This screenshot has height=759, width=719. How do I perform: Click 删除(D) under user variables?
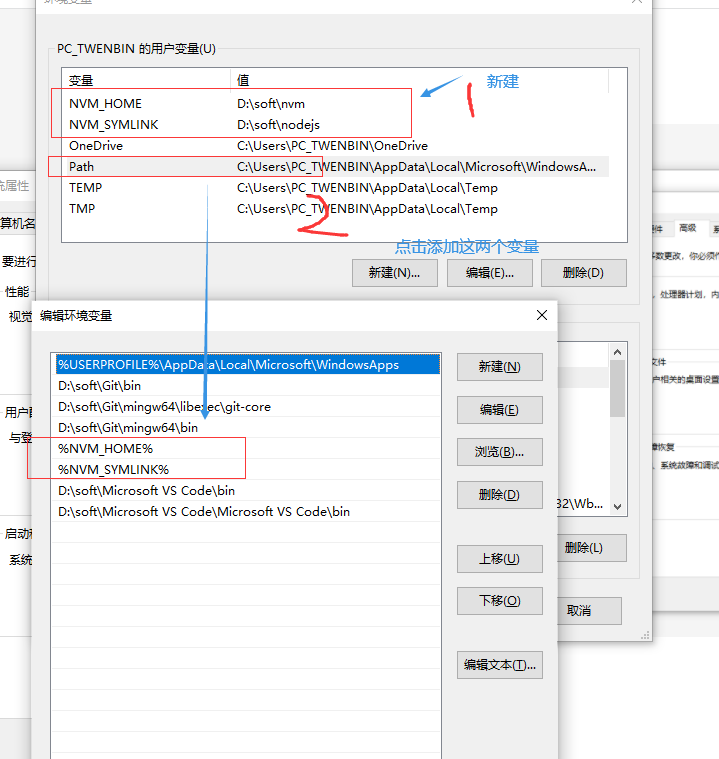583,273
